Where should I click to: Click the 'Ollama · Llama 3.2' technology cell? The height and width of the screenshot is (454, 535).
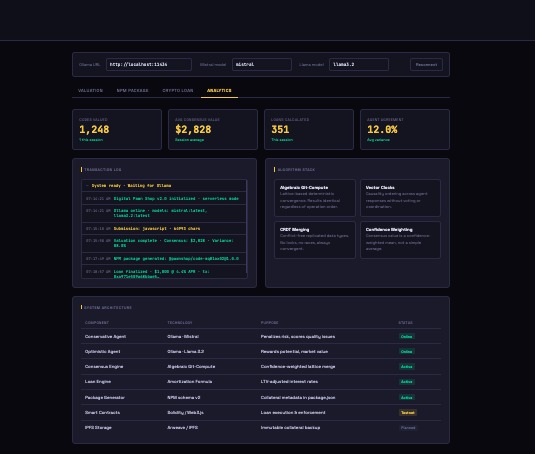coord(186,352)
